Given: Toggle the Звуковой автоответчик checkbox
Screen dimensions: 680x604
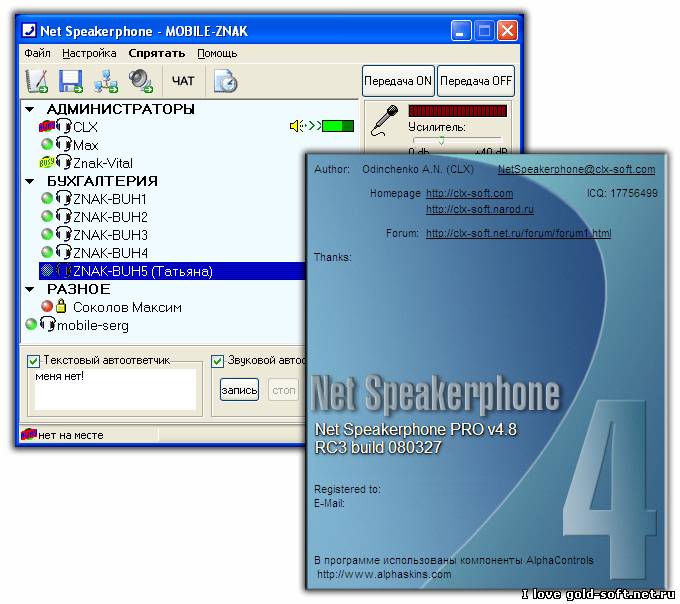Looking at the screenshot, I should click(217, 361).
